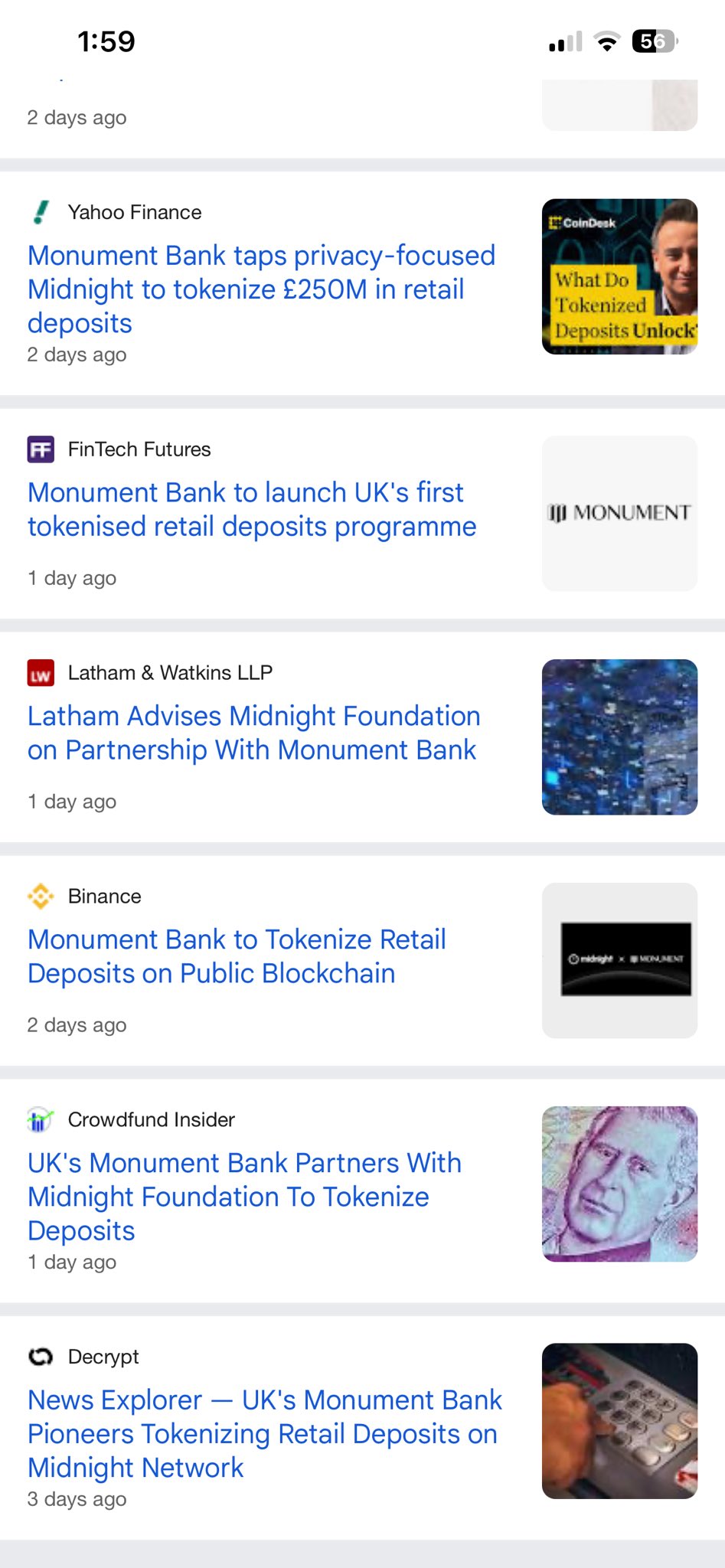Open Latham Advises Midnight Foundation article
The image size is (725, 1568).
[253, 733]
